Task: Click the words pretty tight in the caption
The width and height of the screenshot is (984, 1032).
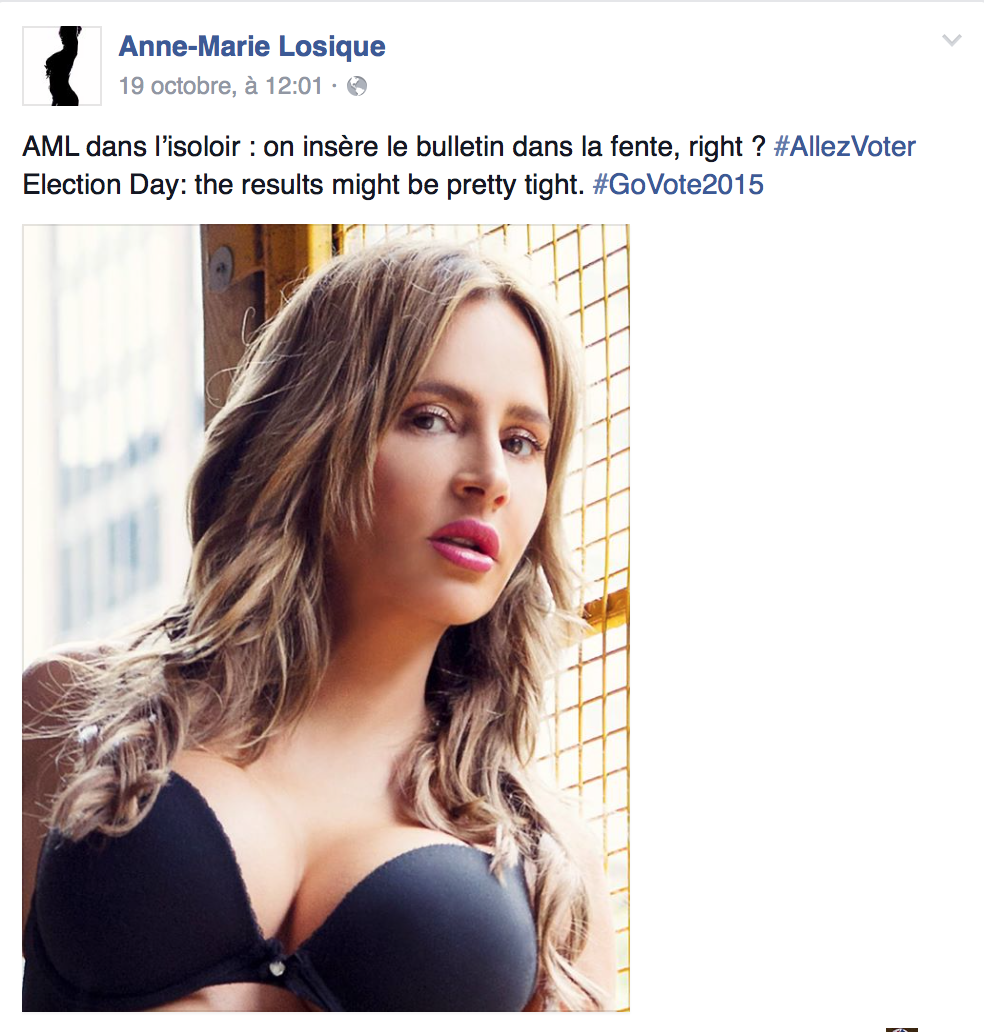Action: 515,186
